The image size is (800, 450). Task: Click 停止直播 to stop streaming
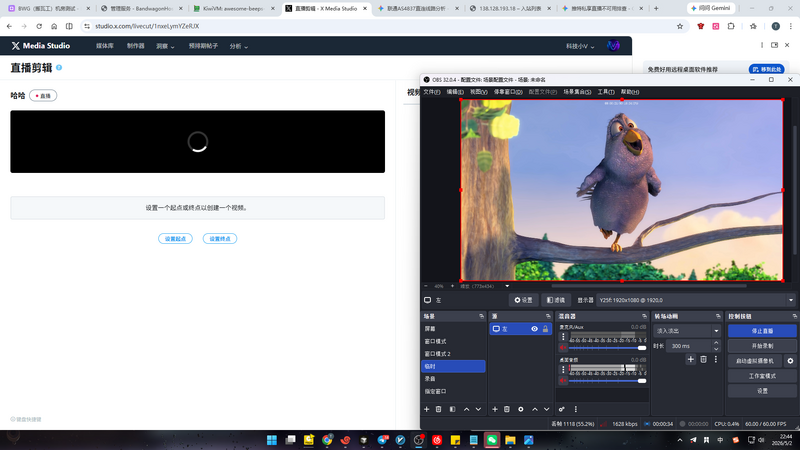(762, 331)
